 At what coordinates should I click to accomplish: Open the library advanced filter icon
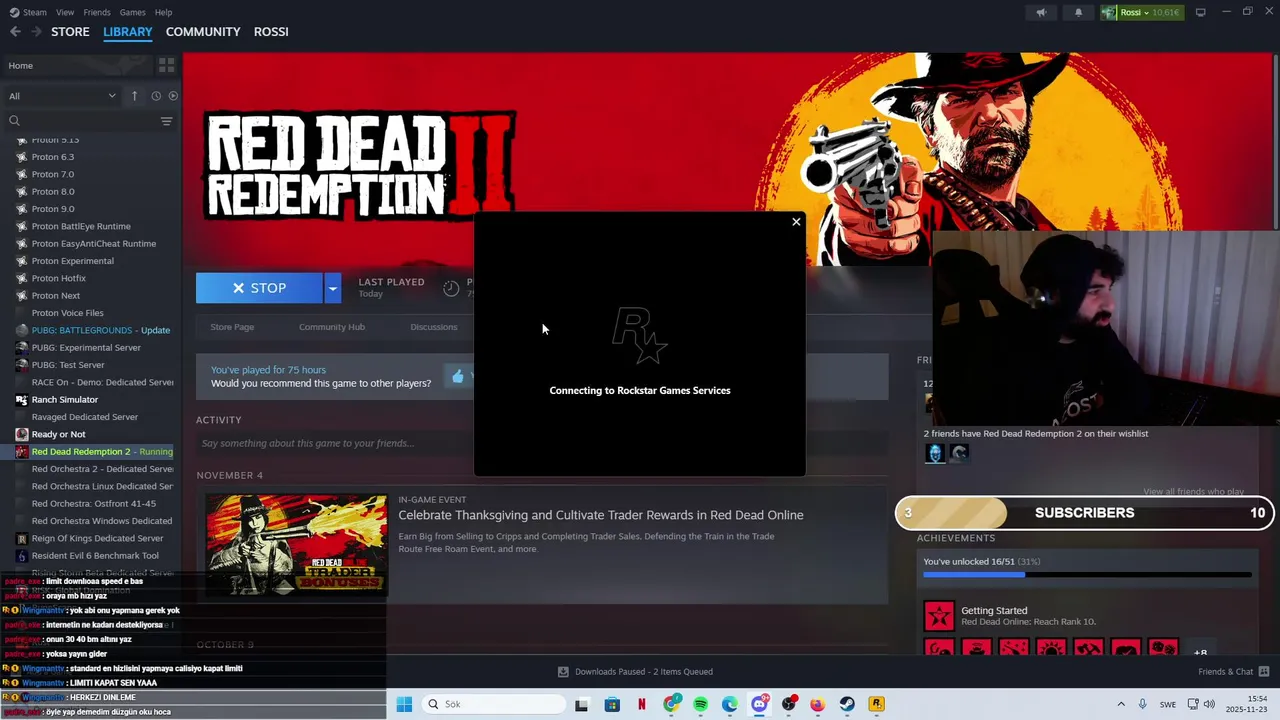point(166,121)
